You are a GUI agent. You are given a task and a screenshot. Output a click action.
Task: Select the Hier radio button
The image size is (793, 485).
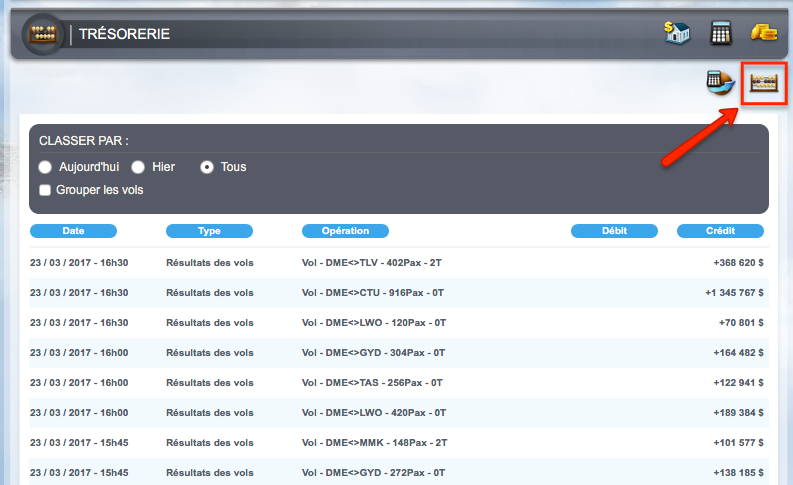pos(138,167)
